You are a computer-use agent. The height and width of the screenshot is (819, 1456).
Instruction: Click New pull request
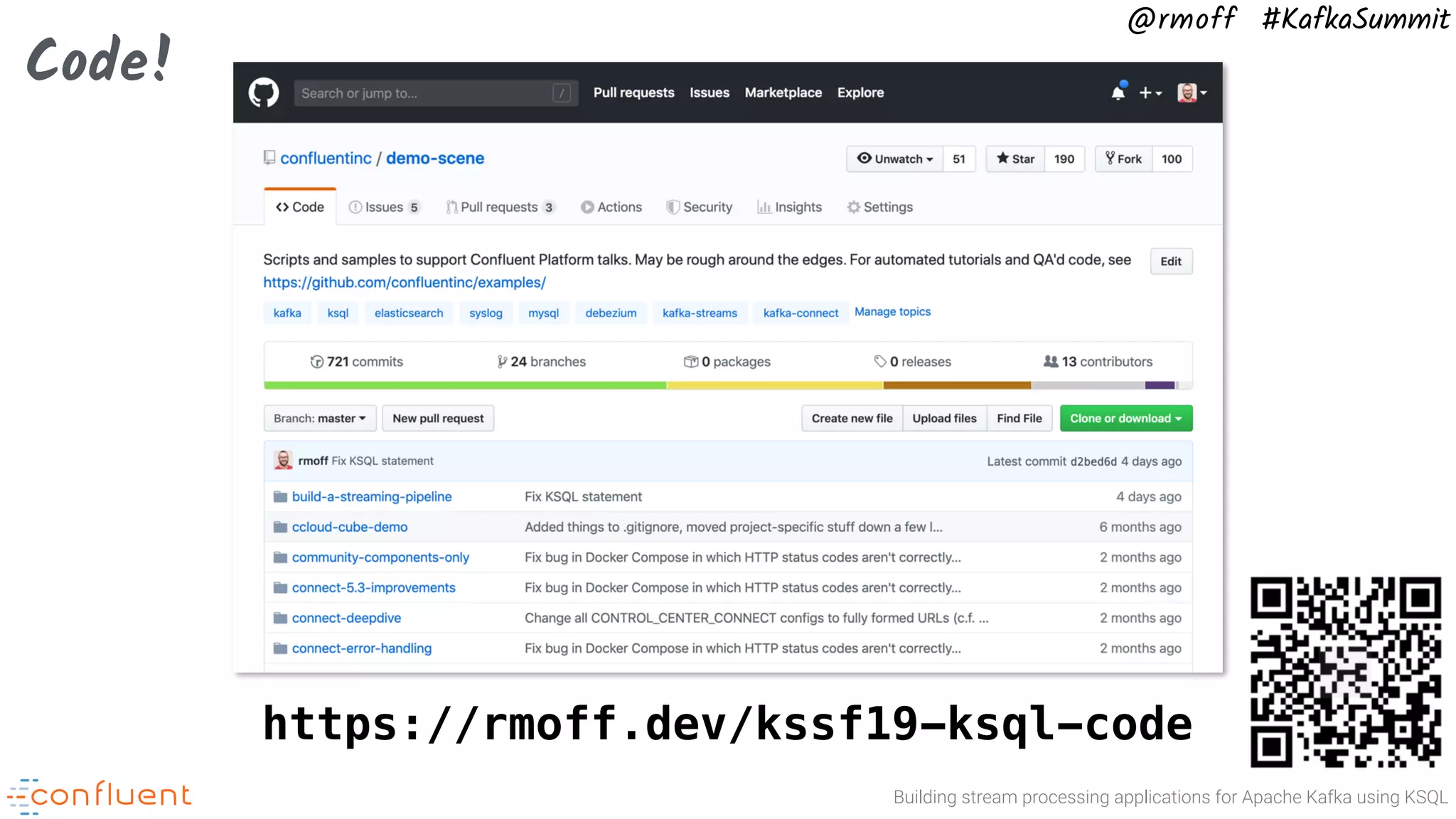point(438,418)
